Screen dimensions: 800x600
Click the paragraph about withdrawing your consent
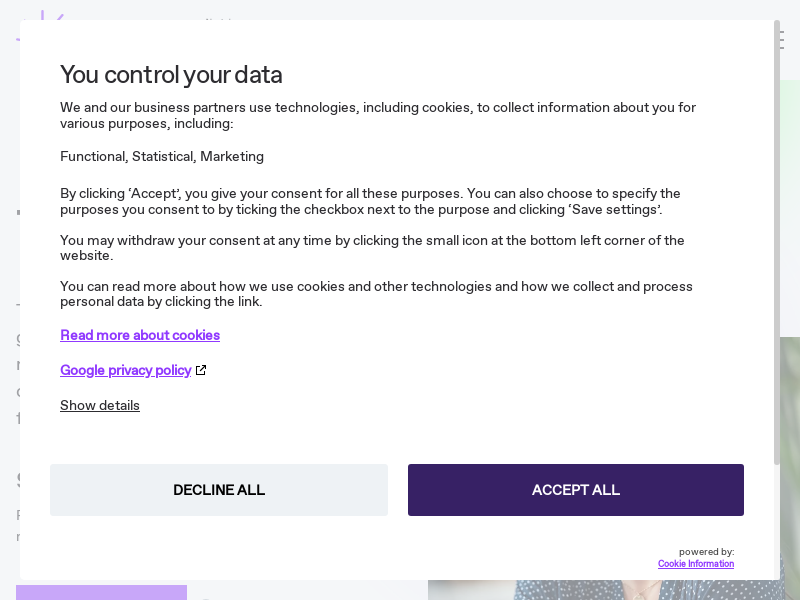coord(372,247)
